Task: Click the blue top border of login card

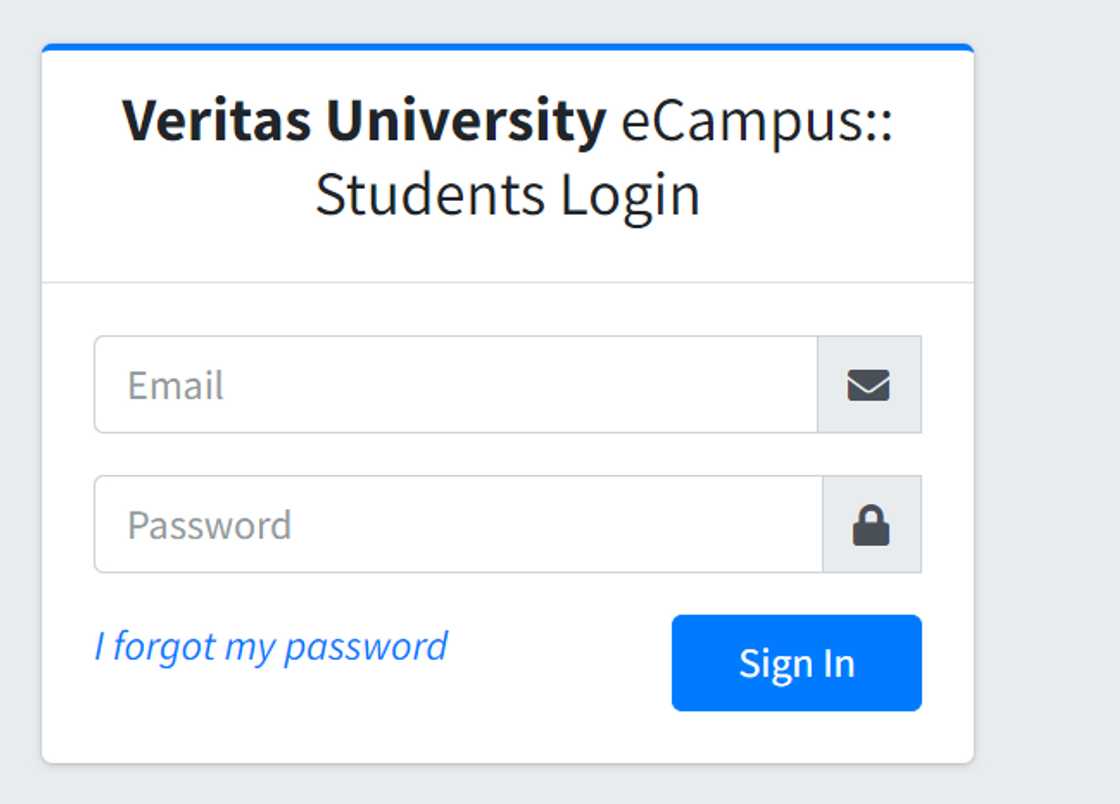Action: [x=507, y=47]
